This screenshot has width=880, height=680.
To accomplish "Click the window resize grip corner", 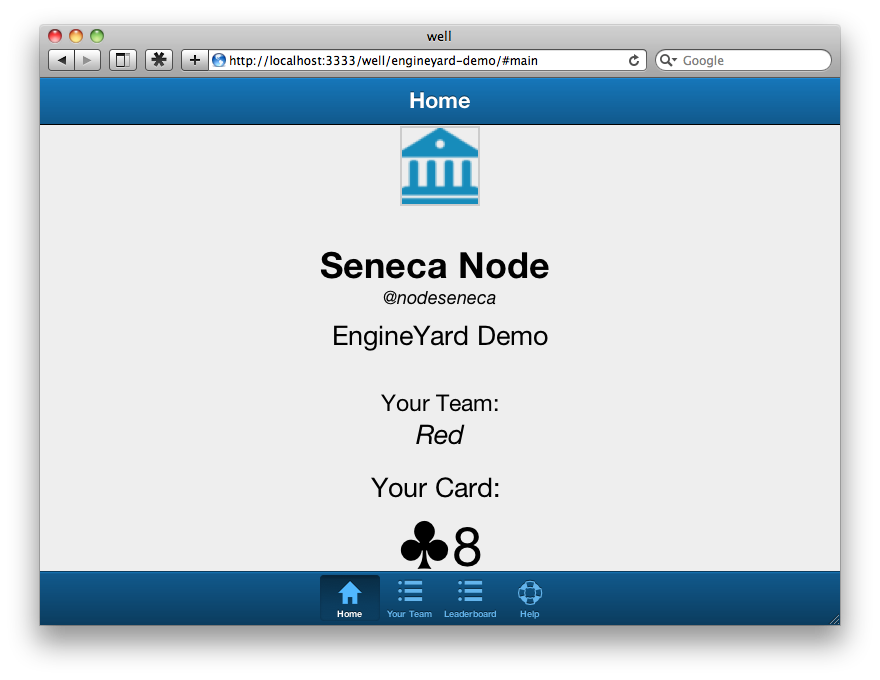I will point(834,619).
